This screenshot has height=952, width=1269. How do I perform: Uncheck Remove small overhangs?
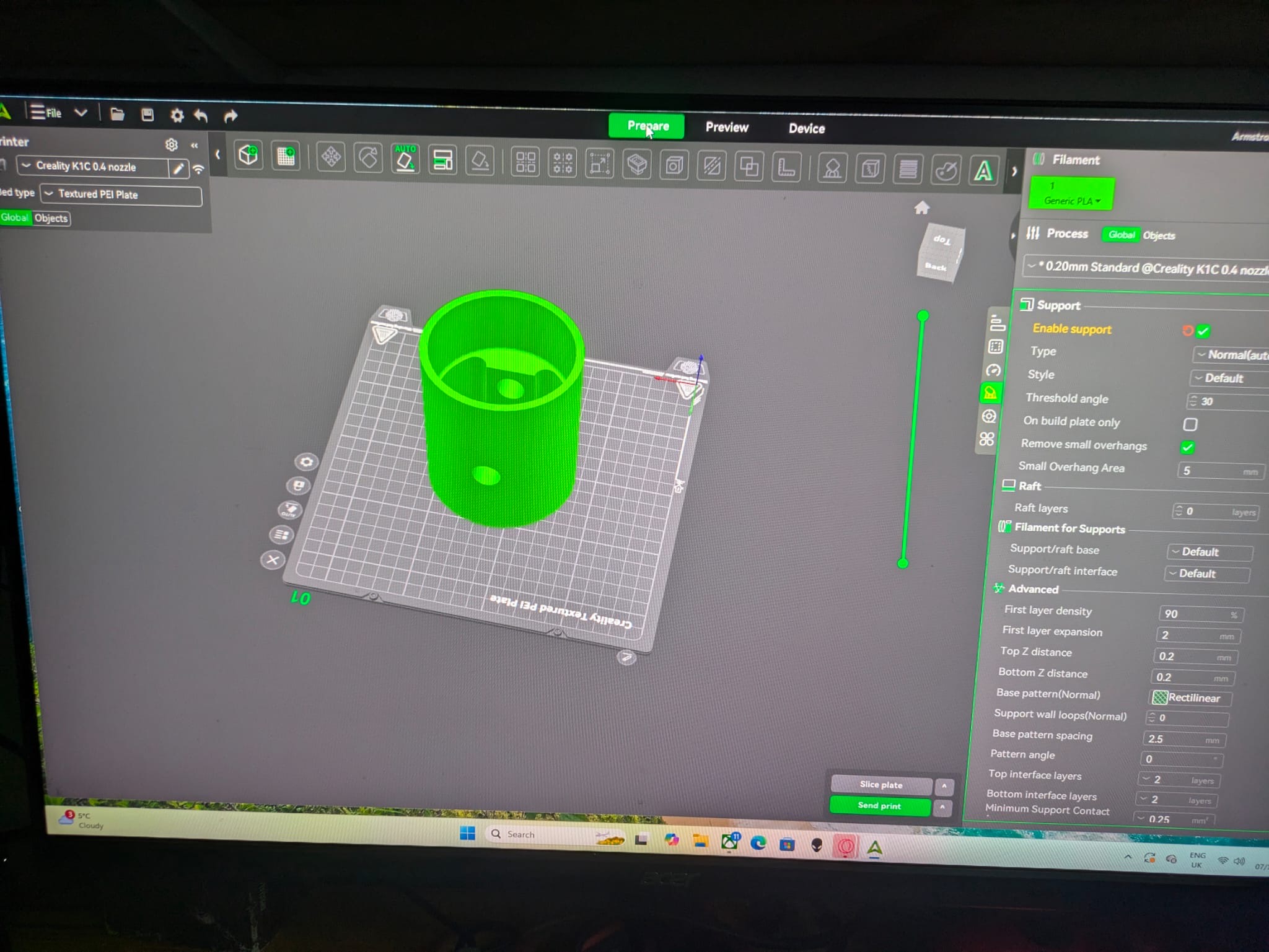tap(1188, 447)
